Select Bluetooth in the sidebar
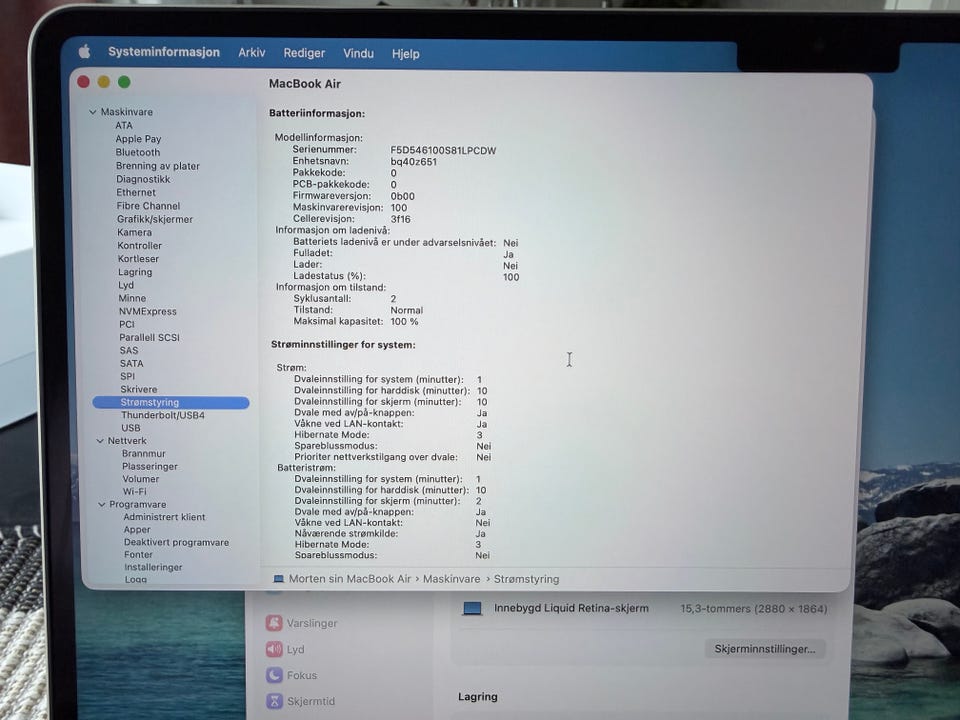Viewport: 960px width, 720px height. point(138,152)
